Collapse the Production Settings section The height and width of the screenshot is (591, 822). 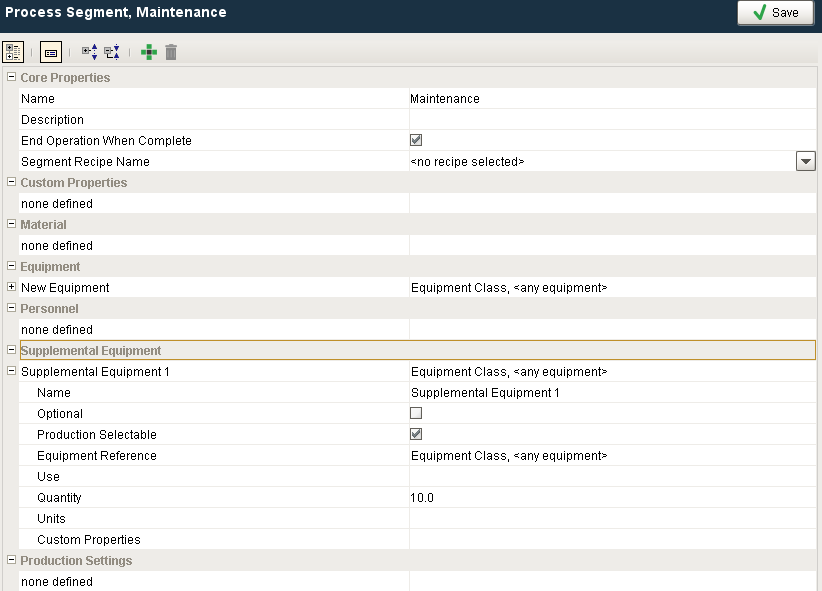[x=12, y=561]
